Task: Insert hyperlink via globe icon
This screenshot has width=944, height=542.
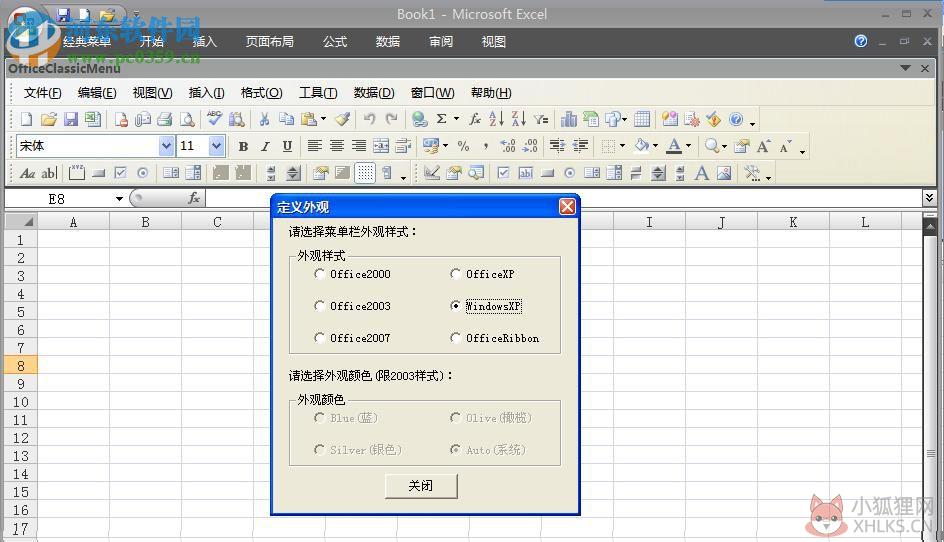Action: [x=419, y=119]
